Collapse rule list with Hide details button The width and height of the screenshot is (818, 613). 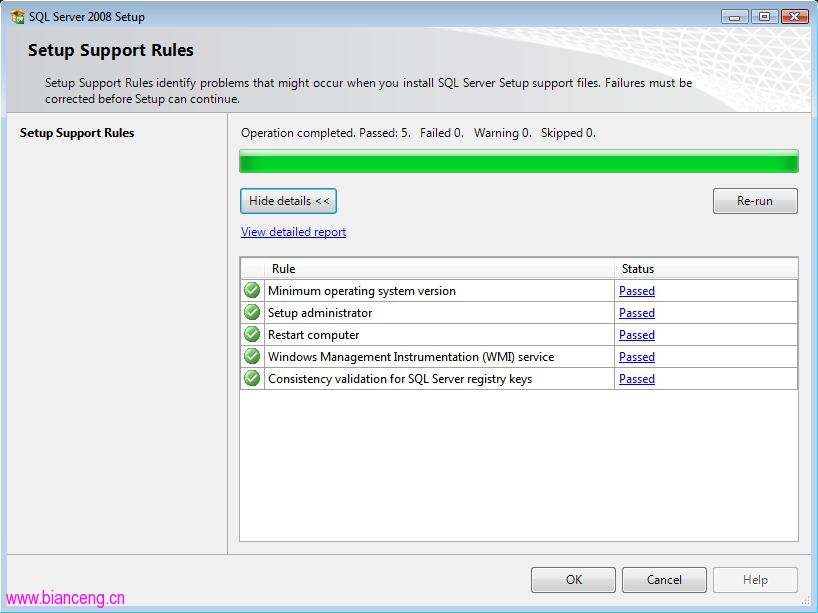(x=288, y=201)
